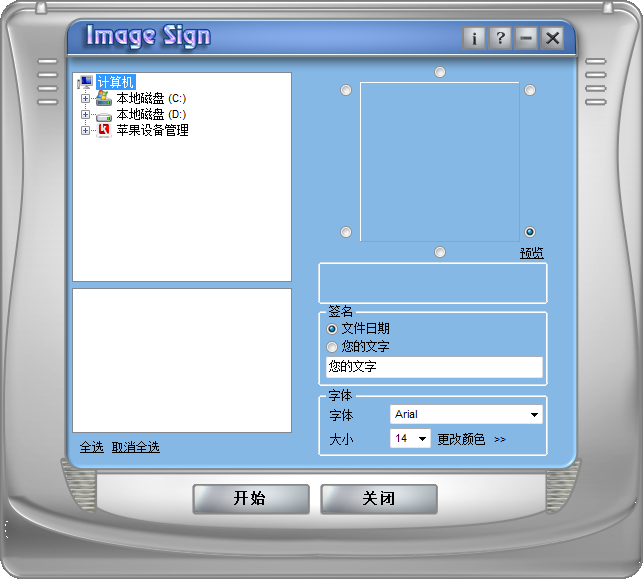This screenshot has height=579, width=643.
Task: Choose bottom-left signature position radio
Action: 346,232
